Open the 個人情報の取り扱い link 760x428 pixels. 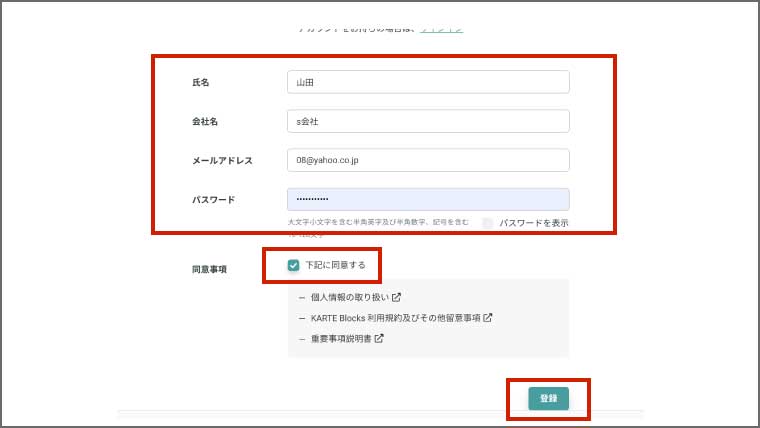[349, 297]
